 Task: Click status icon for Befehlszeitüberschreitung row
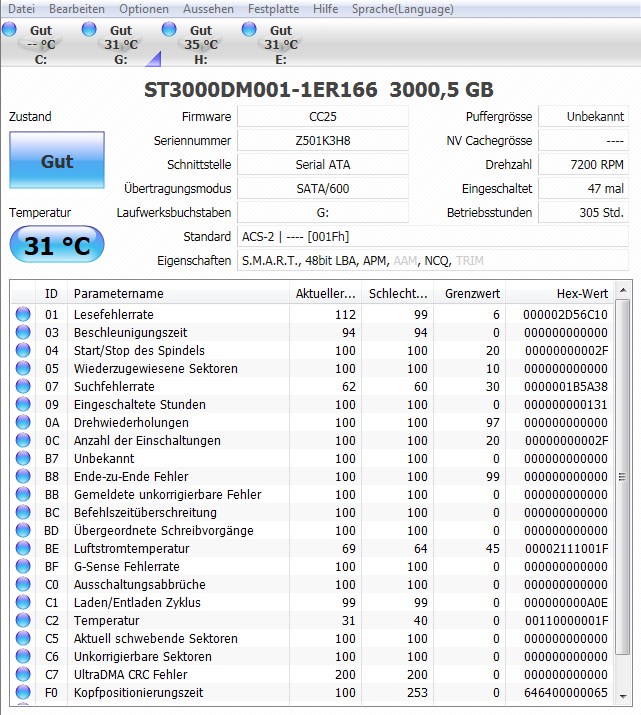tap(23, 512)
